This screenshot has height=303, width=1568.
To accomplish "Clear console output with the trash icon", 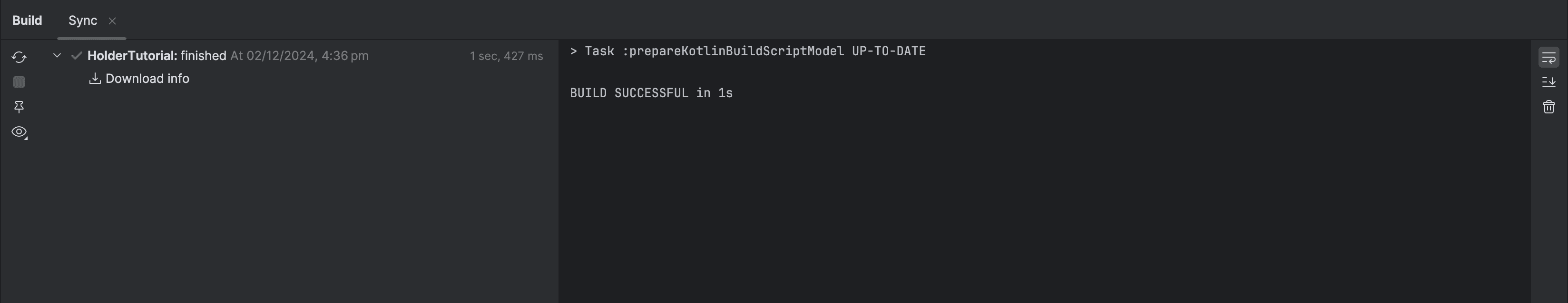I will coord(1548,107).
